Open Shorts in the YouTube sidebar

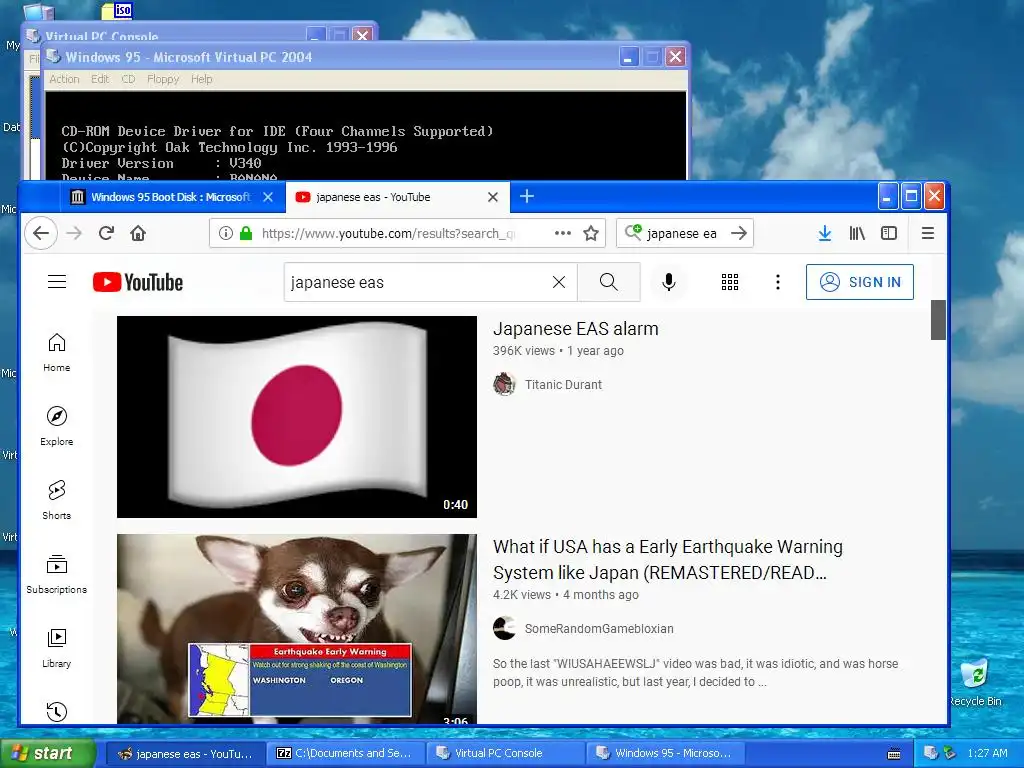pyautogui.click(x=57, y=500)
